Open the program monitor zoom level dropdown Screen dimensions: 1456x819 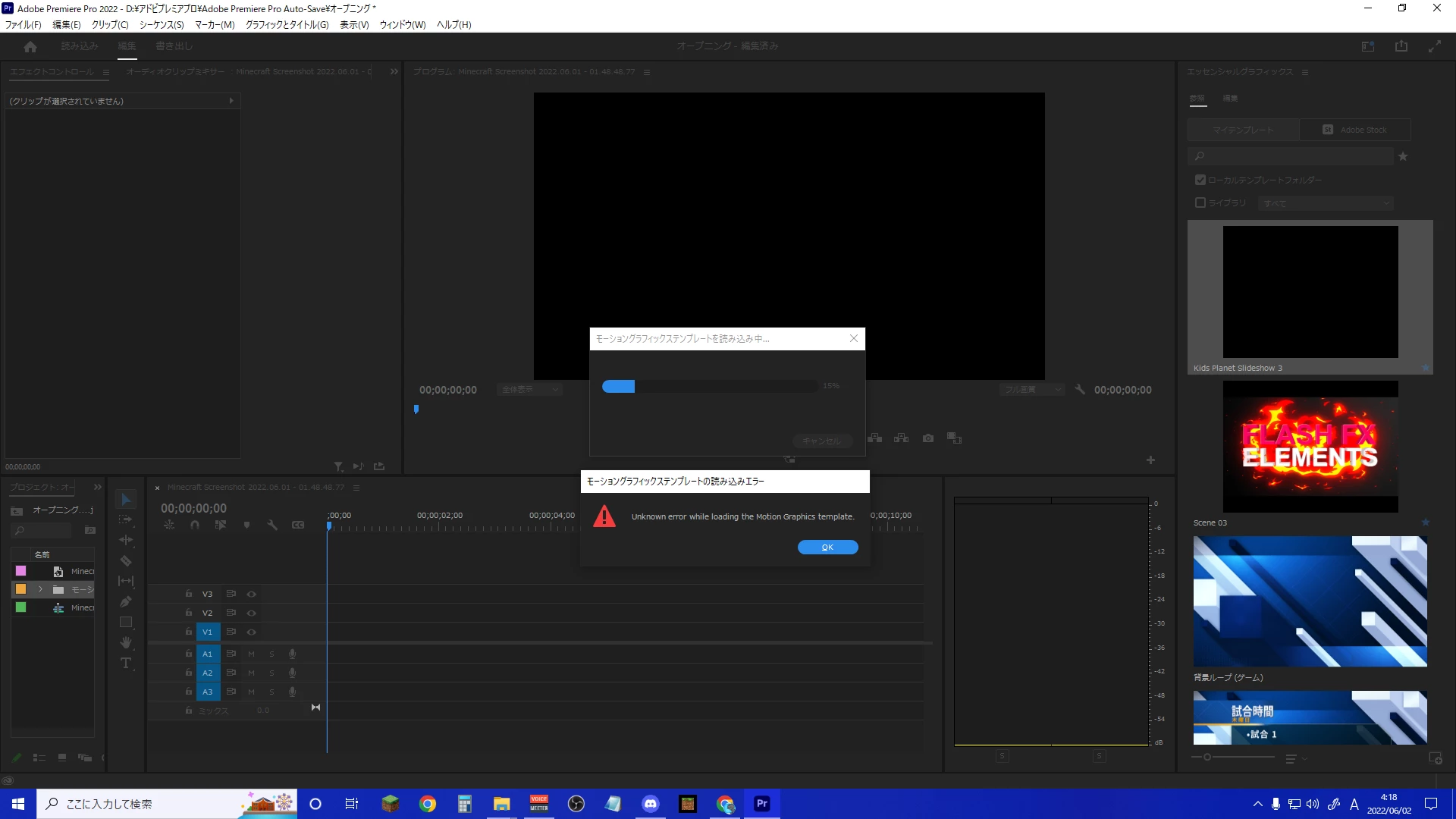pyautogui.click(x=530, y=390)
